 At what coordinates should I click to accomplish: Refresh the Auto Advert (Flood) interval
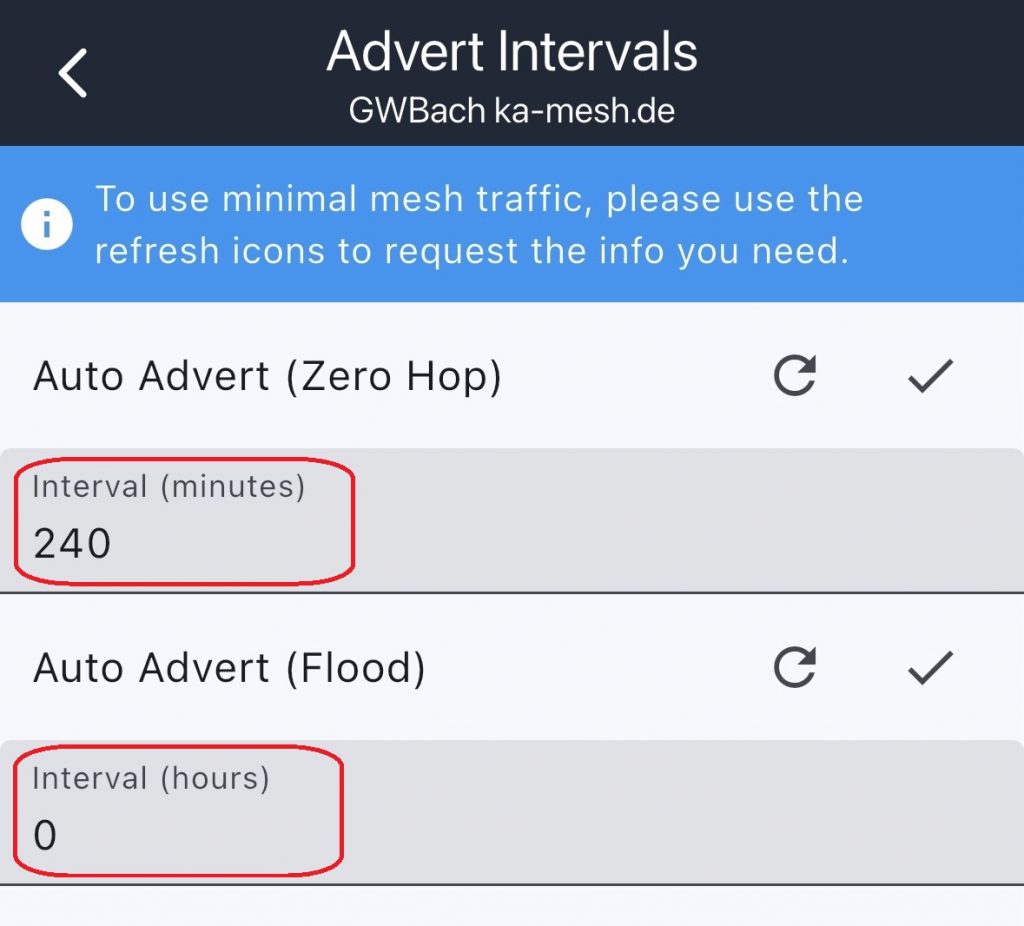(x=795, y=667)
